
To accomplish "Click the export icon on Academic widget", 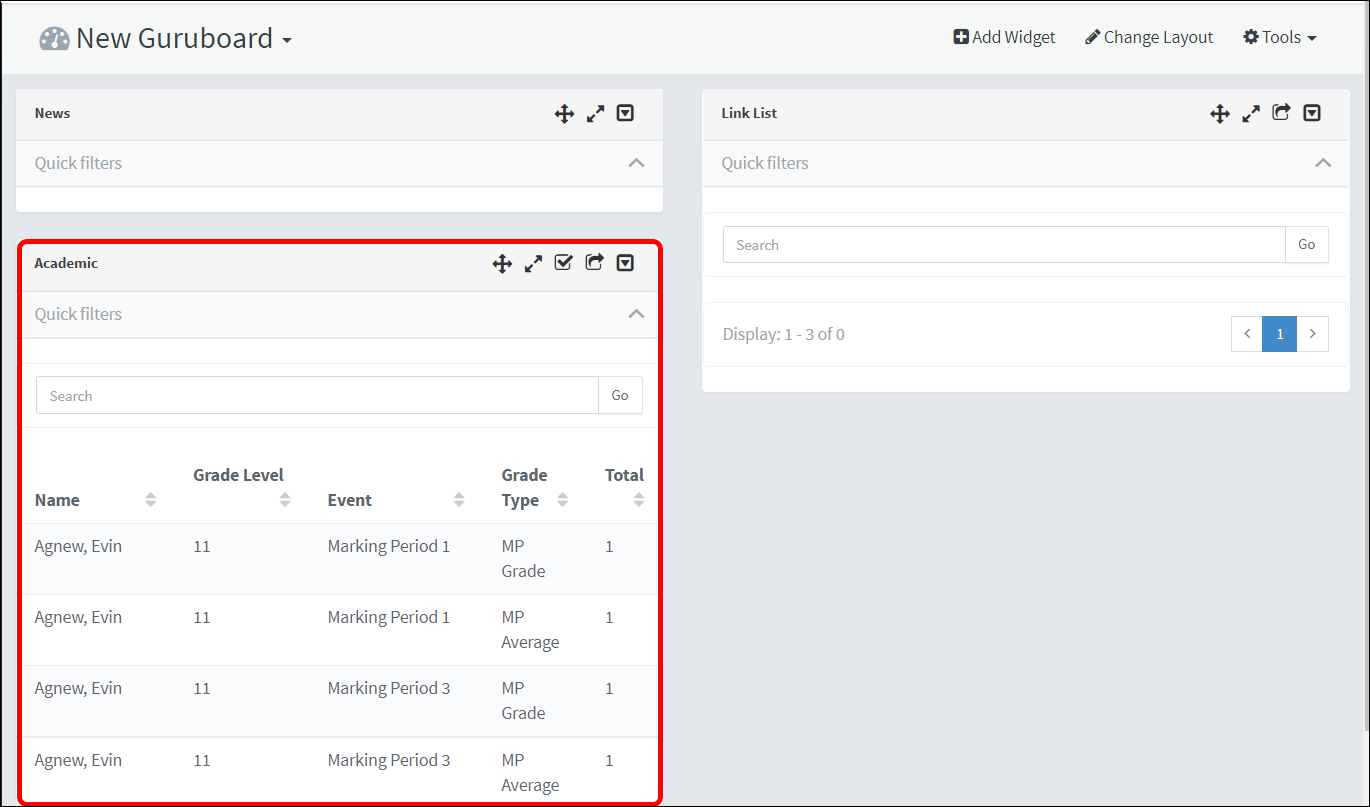I will pyautogui.click(x=595, y=263).
